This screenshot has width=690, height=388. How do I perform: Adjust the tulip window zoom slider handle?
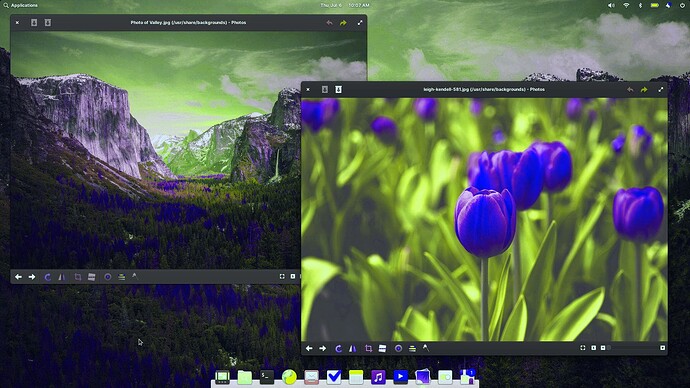(609, 348)
